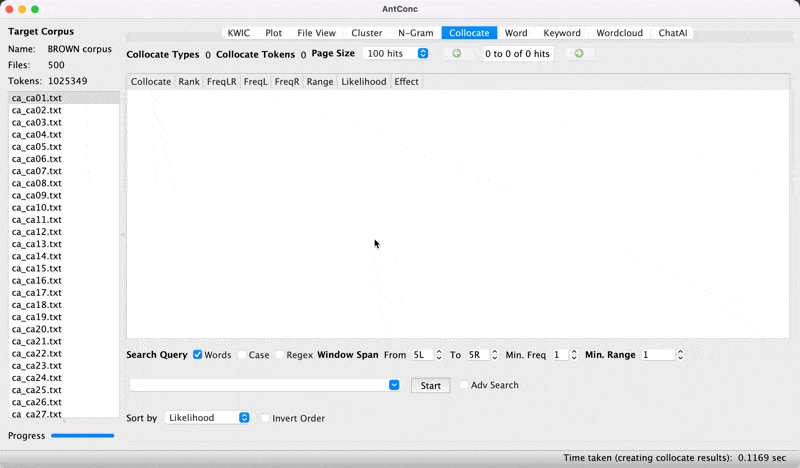Open the Page Size dropdown
This screenshot has width=800, height=468.
tap(396, 53)
